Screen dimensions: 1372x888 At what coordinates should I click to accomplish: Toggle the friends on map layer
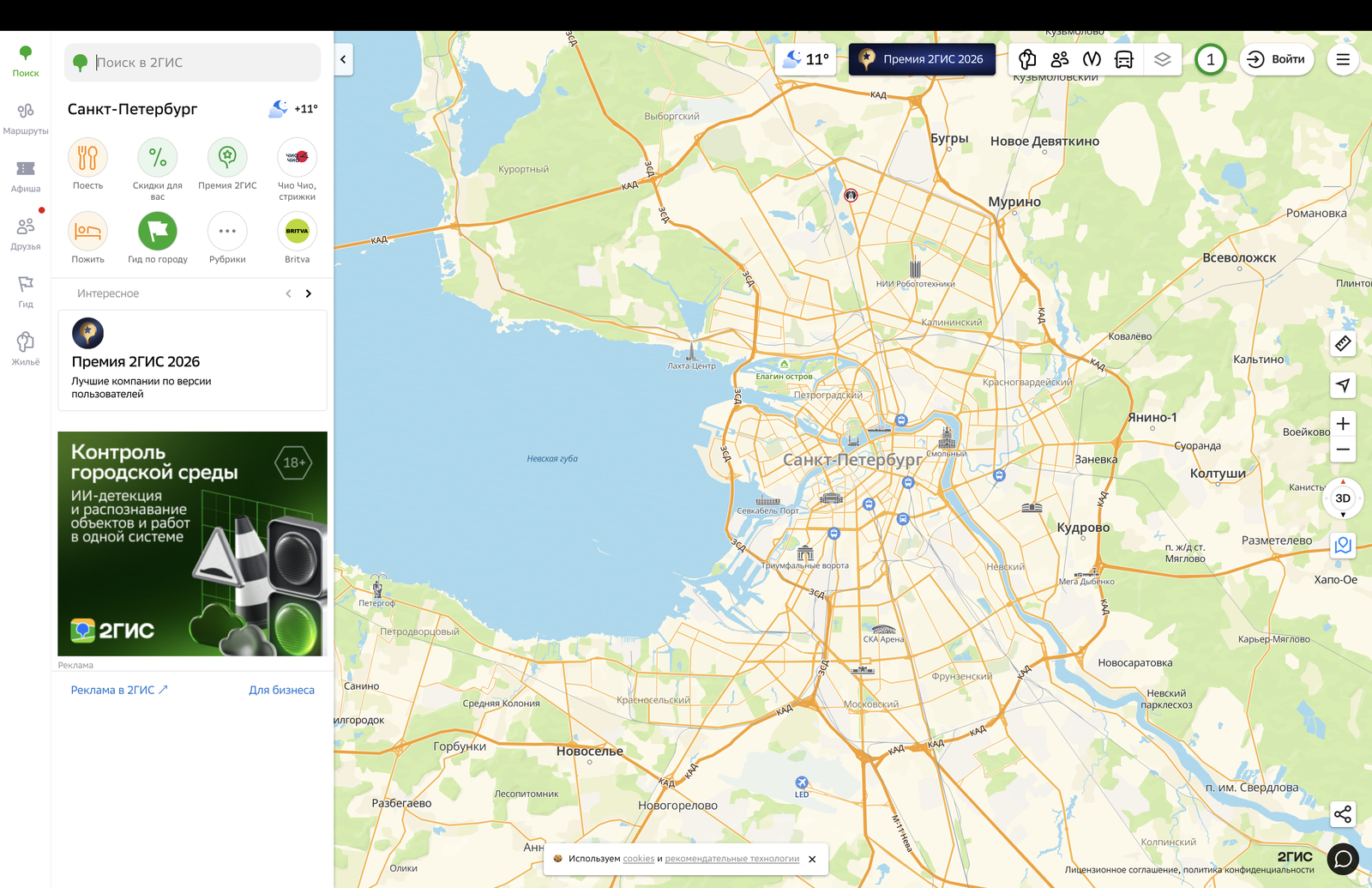click(1060, 59)
